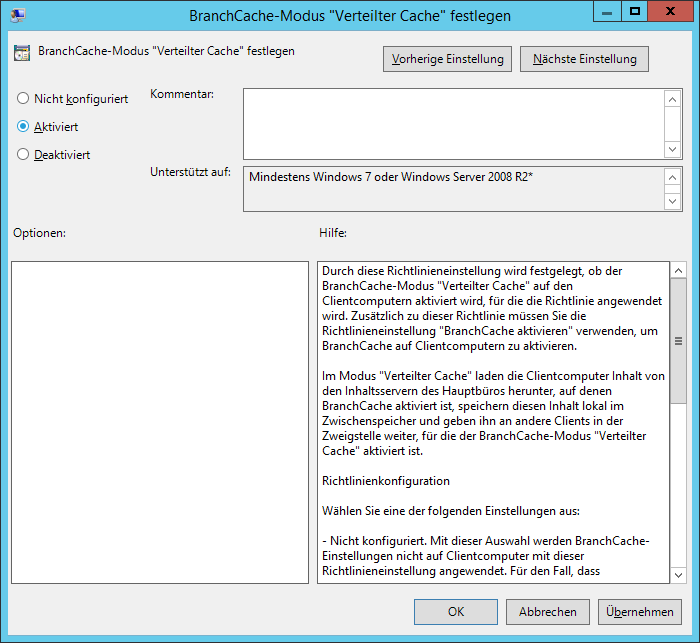Click the policy setting icon beside the heading
This screenshot has height=643, width=700.
[22, 53]
